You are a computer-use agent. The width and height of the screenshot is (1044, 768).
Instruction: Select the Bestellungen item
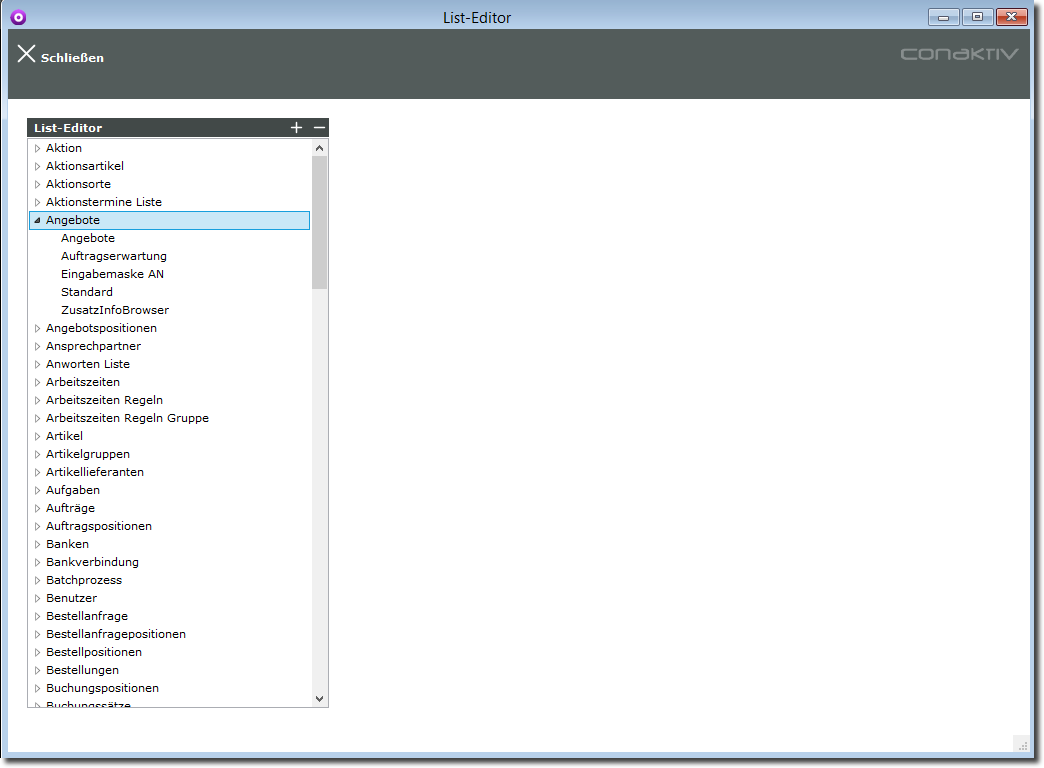pyautogui.click(x=82, y=670)
